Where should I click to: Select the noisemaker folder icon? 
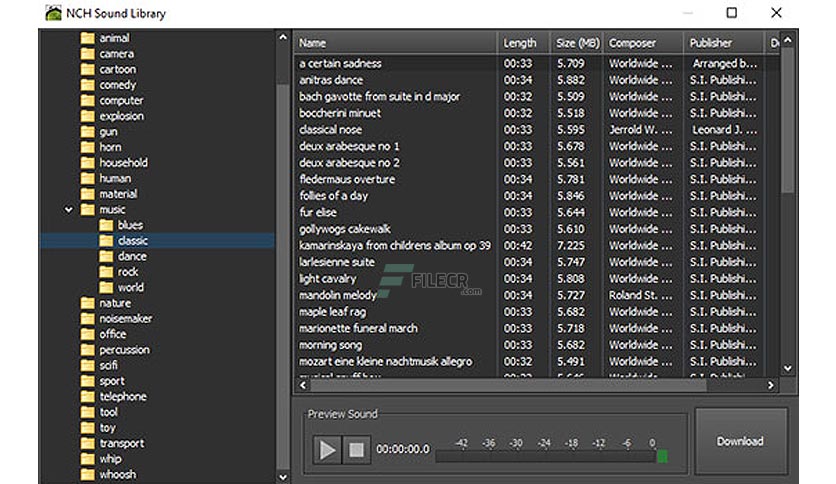tap(87, 319)
